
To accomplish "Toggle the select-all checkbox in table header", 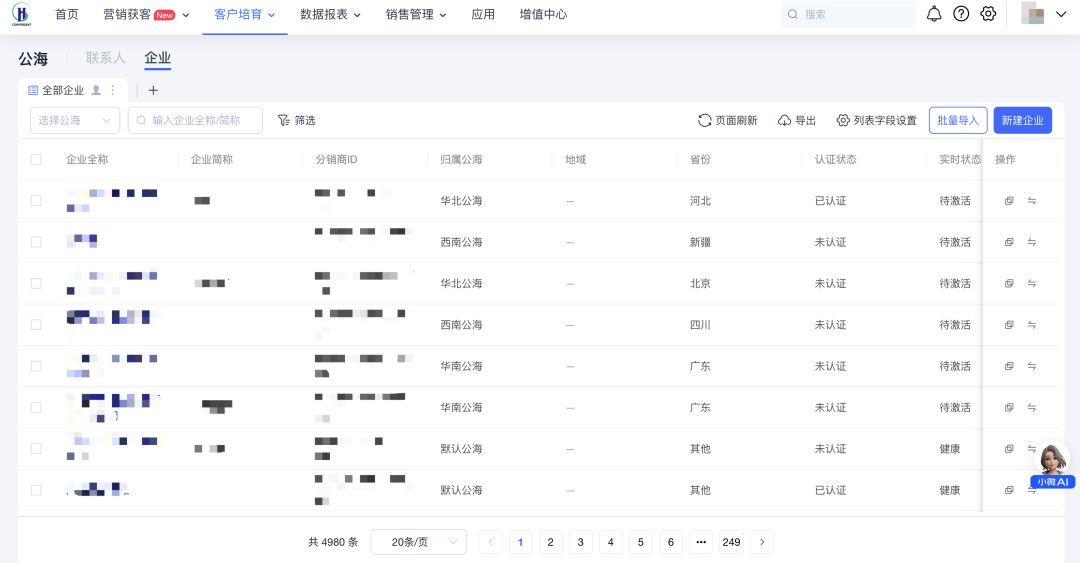I will [36, 160].
